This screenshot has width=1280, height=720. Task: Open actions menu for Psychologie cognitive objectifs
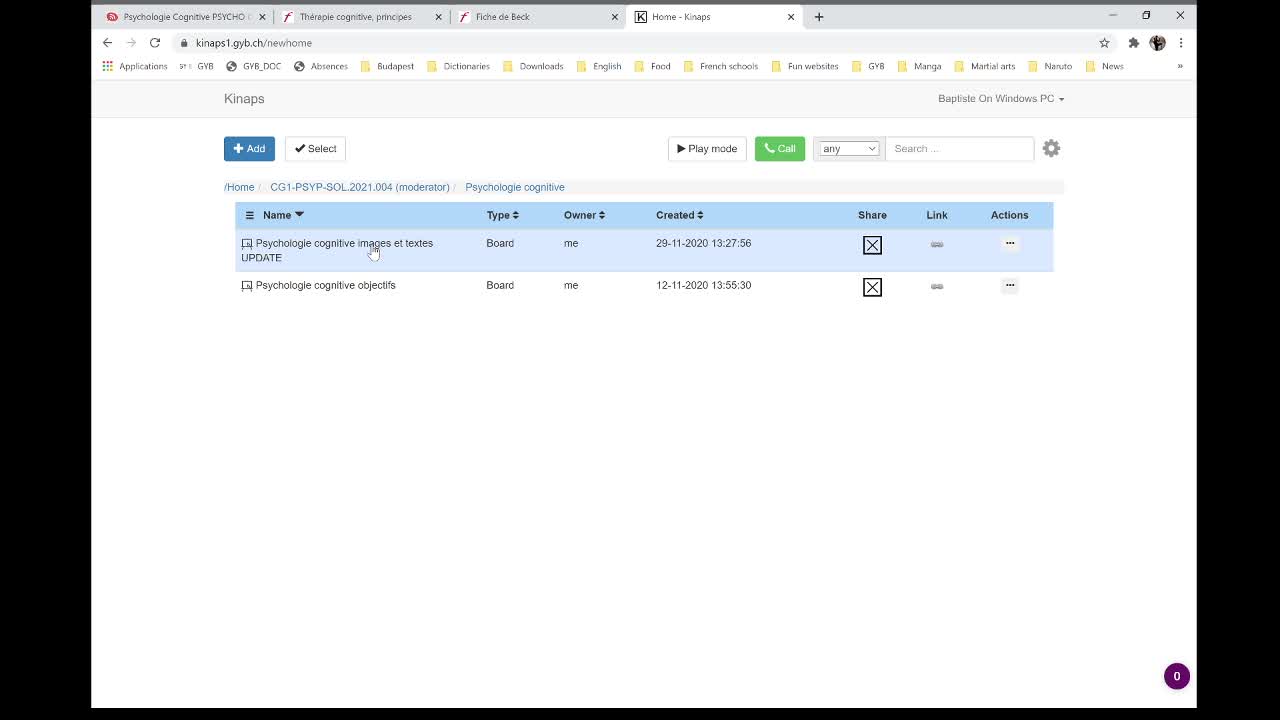[1009, 285]
